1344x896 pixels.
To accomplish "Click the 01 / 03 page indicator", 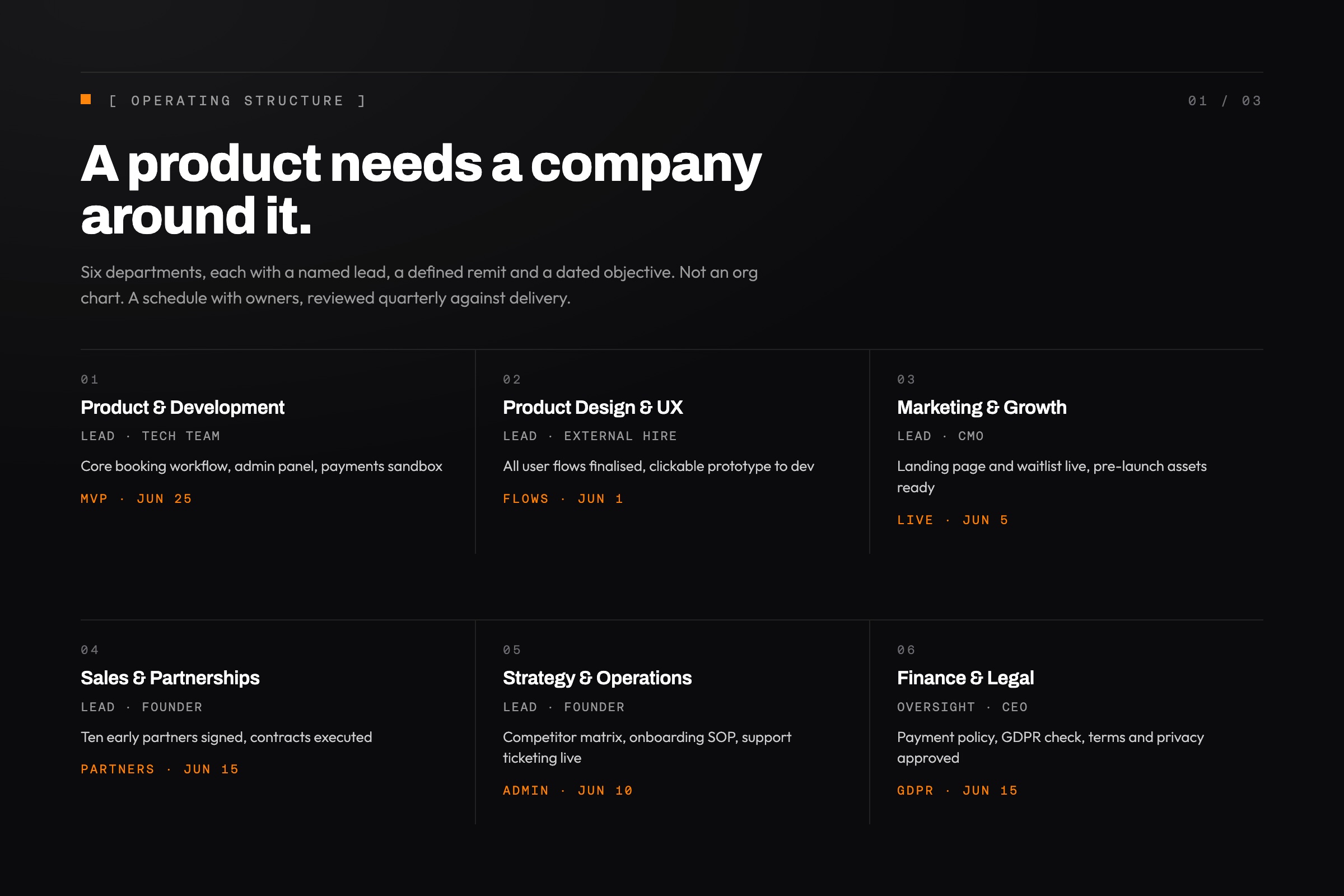I will tap(1225, 101).
